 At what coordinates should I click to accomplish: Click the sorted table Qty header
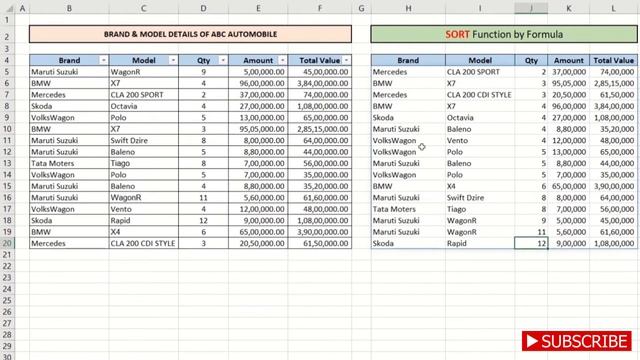[x=531, y=60]
